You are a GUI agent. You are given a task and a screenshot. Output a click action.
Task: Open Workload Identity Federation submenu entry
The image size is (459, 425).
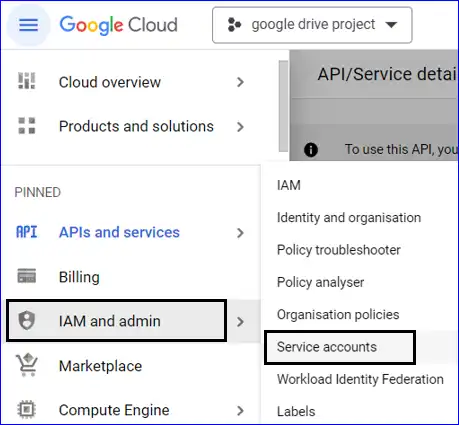(x=360, y=379)
